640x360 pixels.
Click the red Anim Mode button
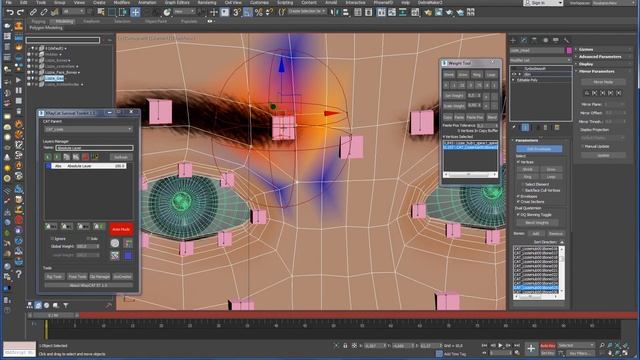pos(121,229)
